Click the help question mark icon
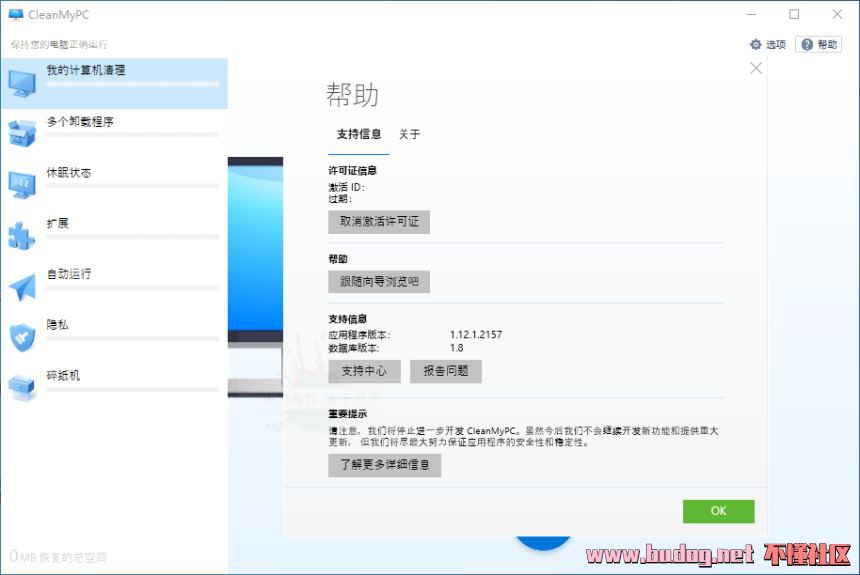 [x=807, y=44]
